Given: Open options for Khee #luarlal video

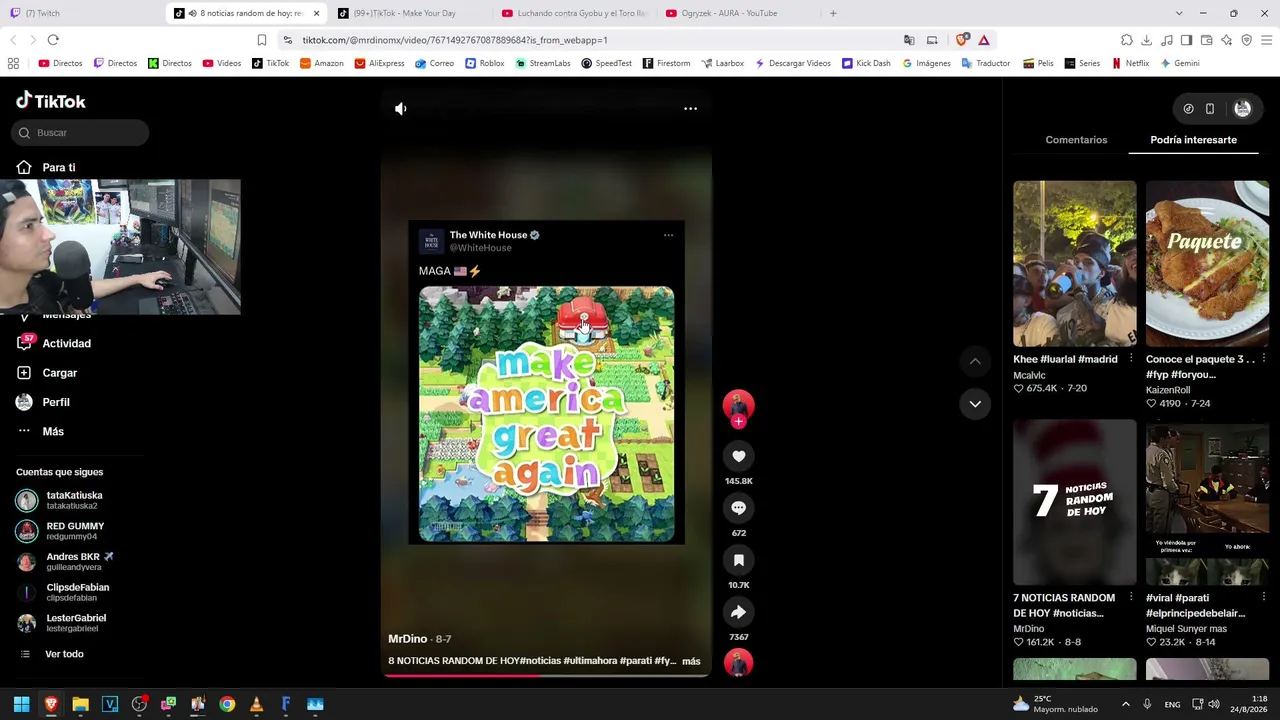Looking at the screenshot, I should click(1131, 359).
